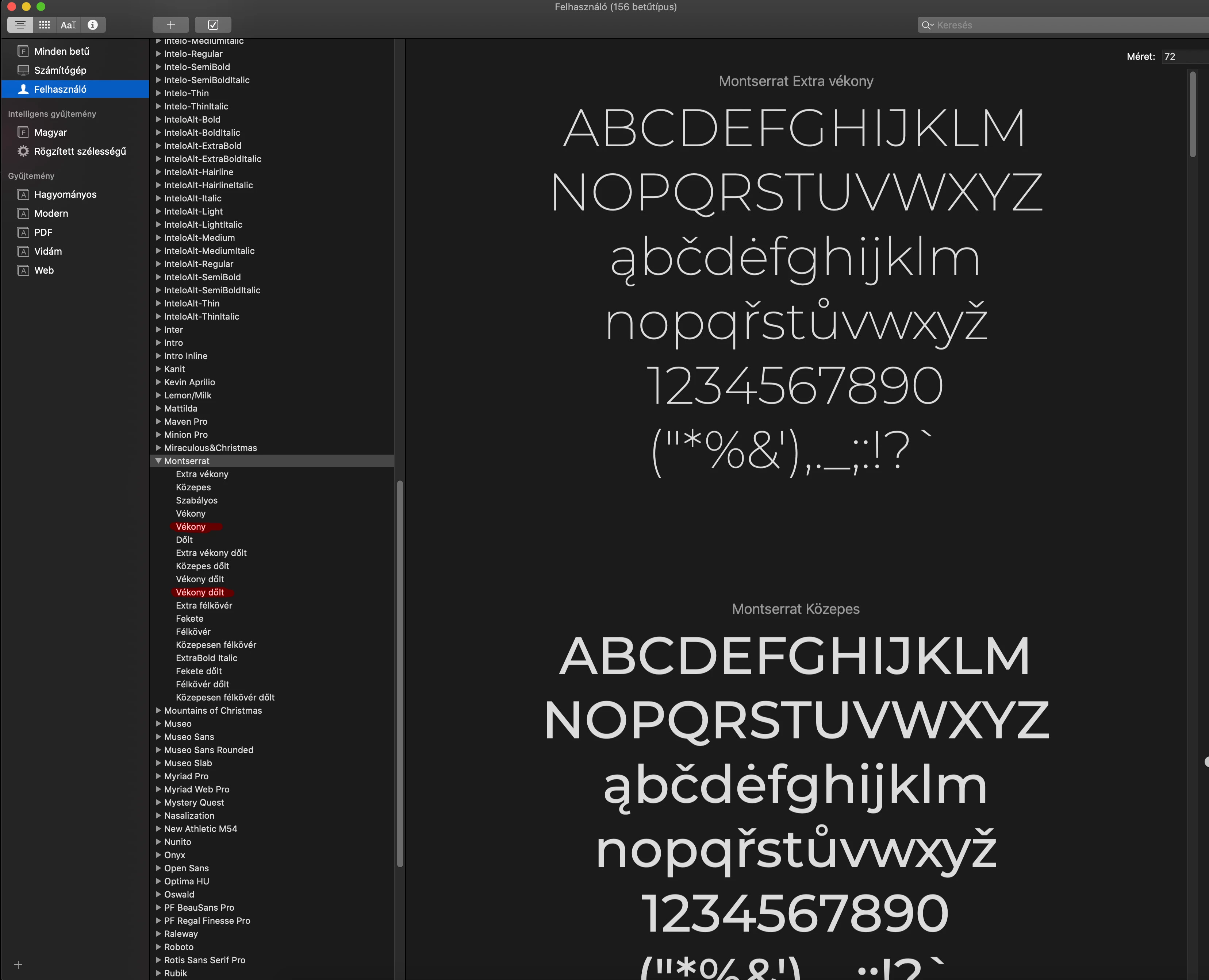Open the Vidám collection

click(48, 251)
